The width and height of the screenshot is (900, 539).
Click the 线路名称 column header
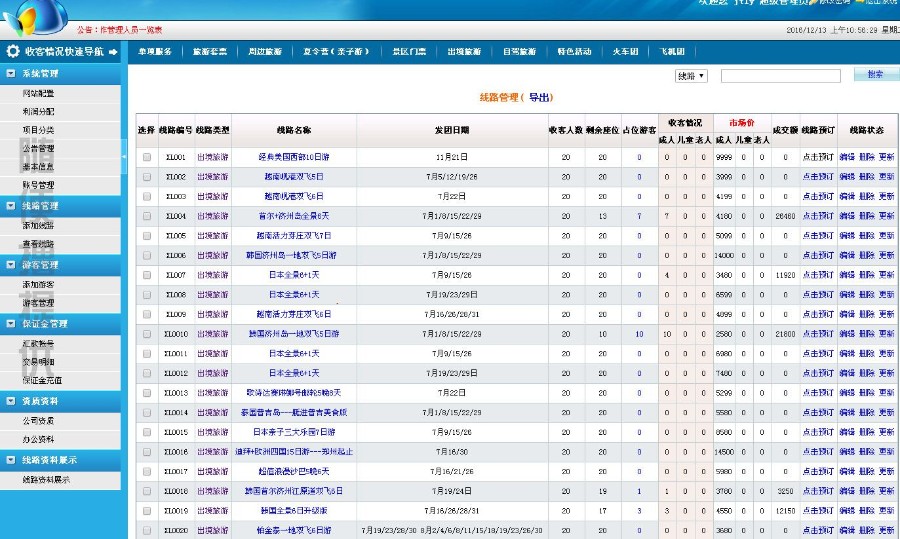(x=294, y=130)
